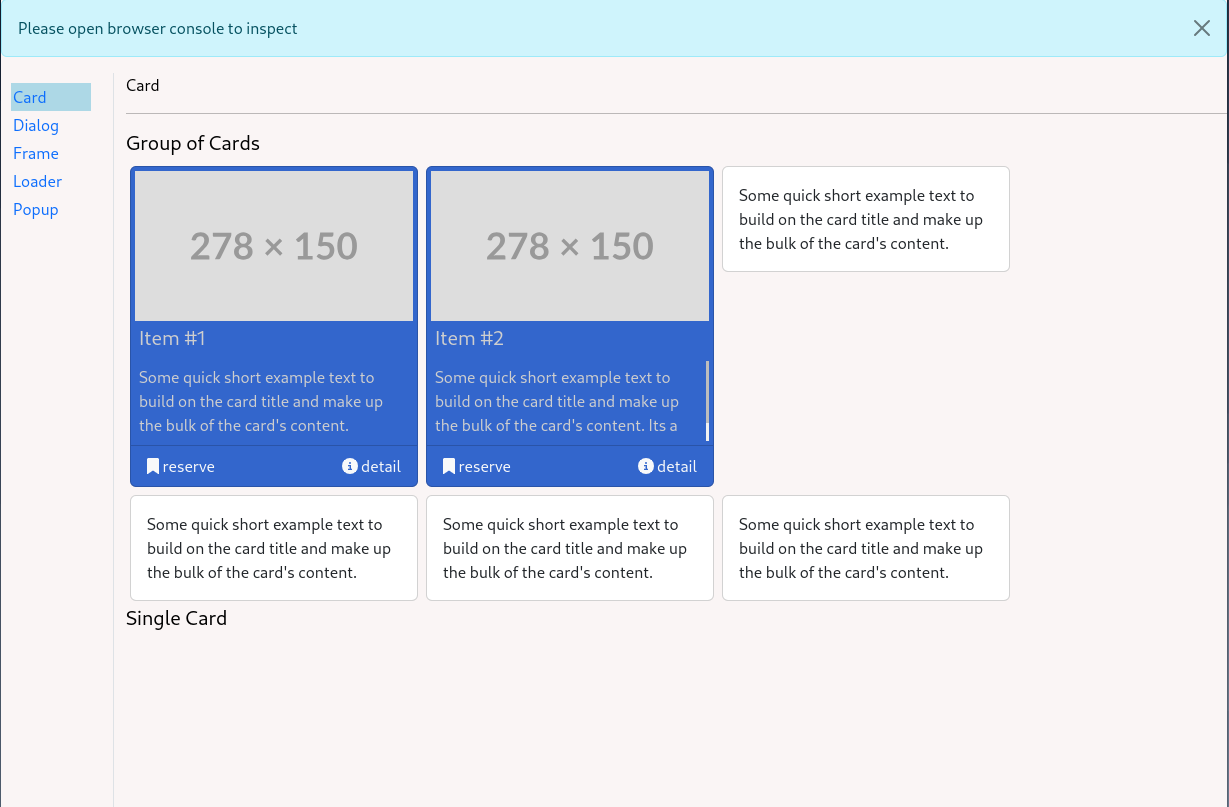Image resolution: width=1229 pixels, height=807 pixels.
Task: Click the Card page title above the divider
Action: coord(143,85)
